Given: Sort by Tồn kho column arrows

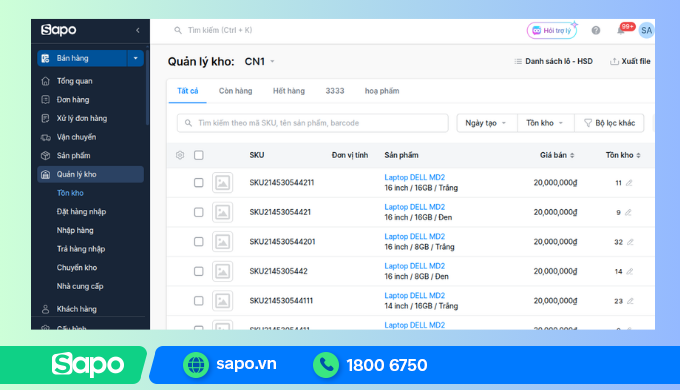Looking at the screenshot, I should click(638, 155).
